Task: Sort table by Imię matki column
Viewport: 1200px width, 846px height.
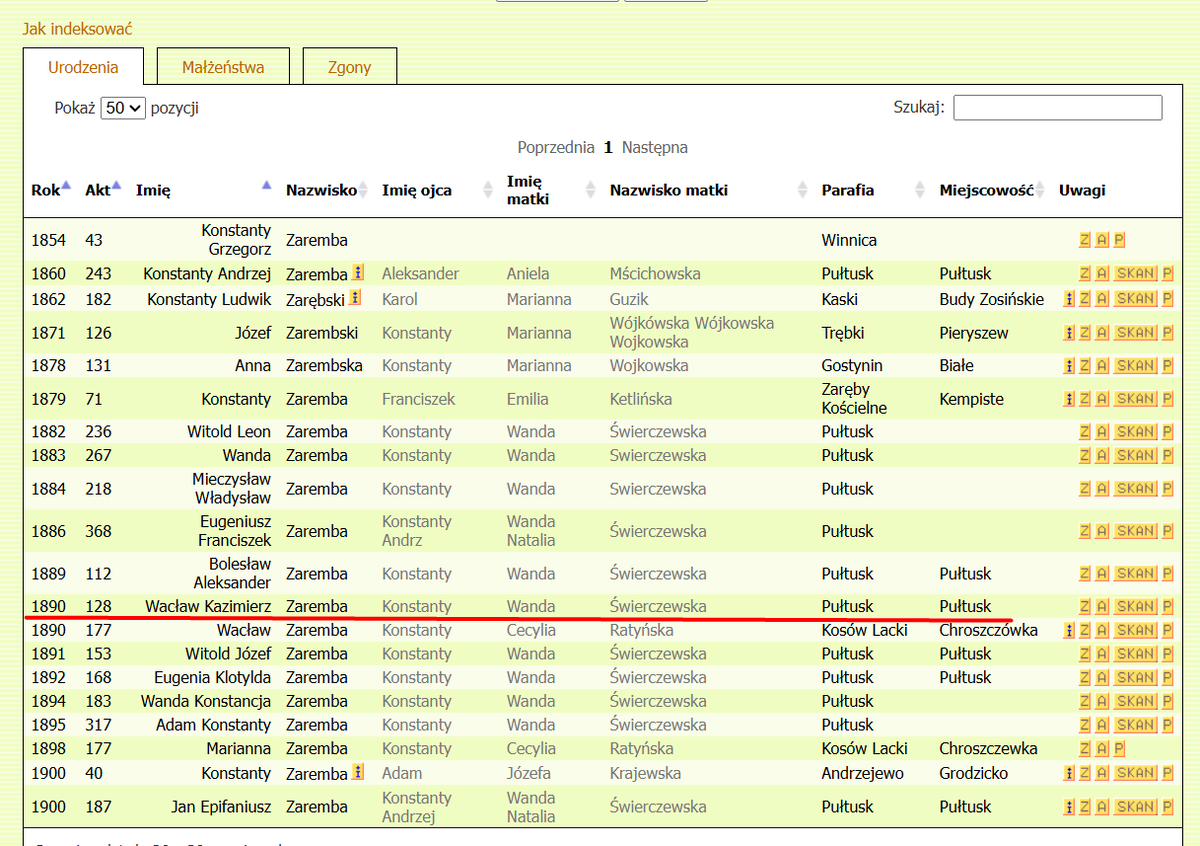Action: pyautogui.click(x=551, y=190)
